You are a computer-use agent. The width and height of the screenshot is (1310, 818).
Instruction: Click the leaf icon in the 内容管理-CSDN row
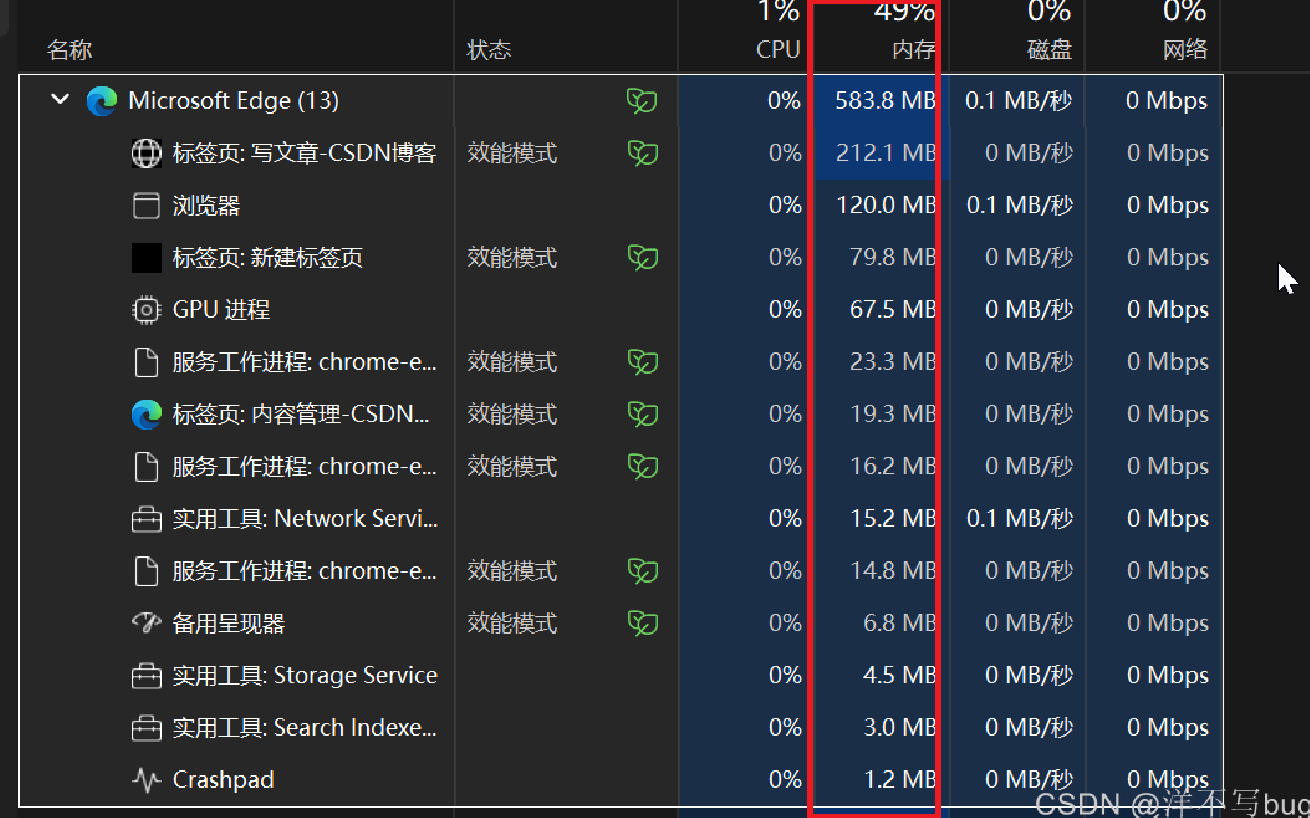point(642,414)
